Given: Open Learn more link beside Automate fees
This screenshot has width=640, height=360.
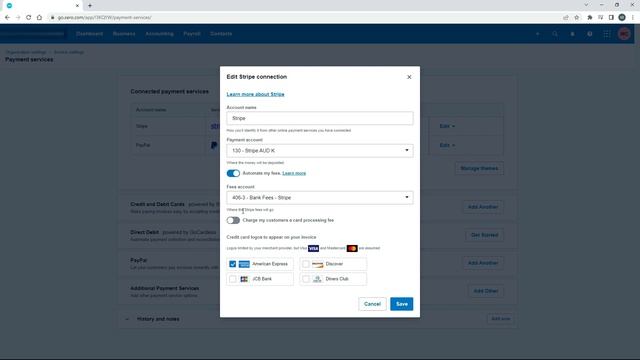Looking at the screenshot, I should click(x=294, y=173).
